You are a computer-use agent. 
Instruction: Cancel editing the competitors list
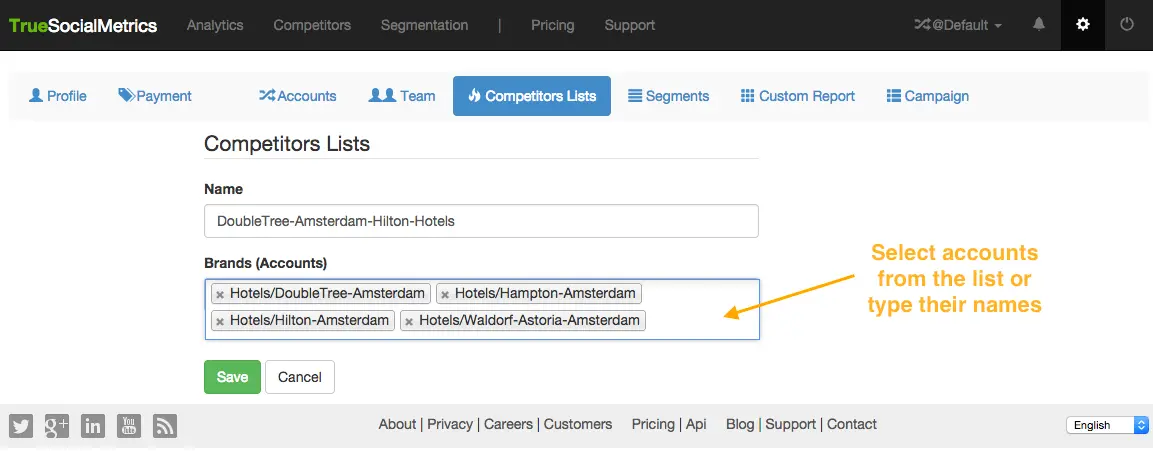pos(300,377)
